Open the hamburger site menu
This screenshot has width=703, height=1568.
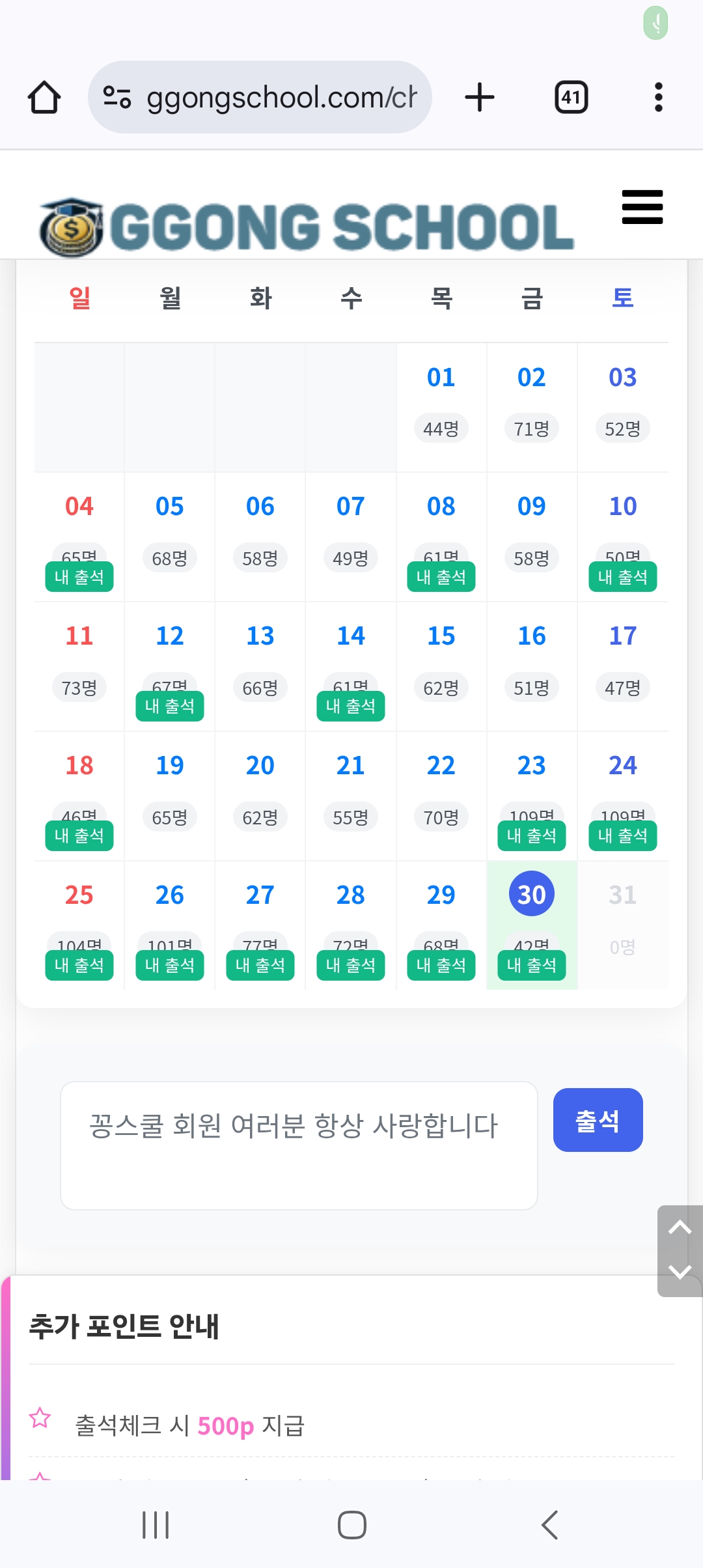coord(642,207)
